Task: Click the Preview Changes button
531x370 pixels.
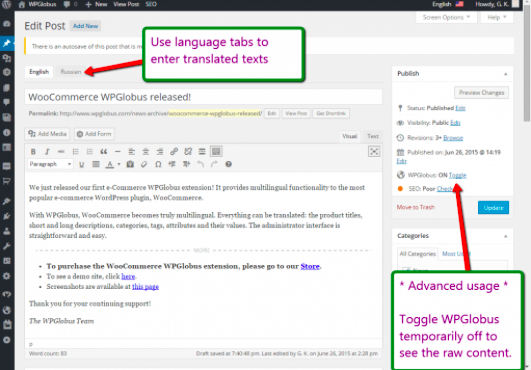Action: tap(482, 93)
